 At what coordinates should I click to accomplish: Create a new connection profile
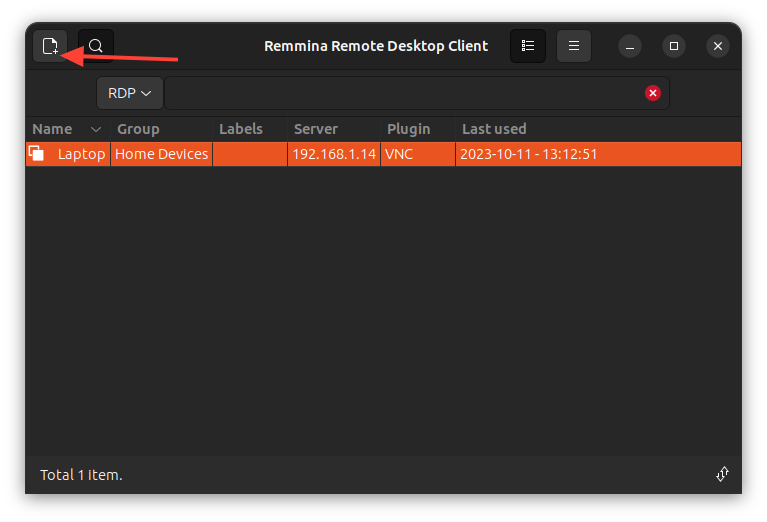(x=50, y=46)
